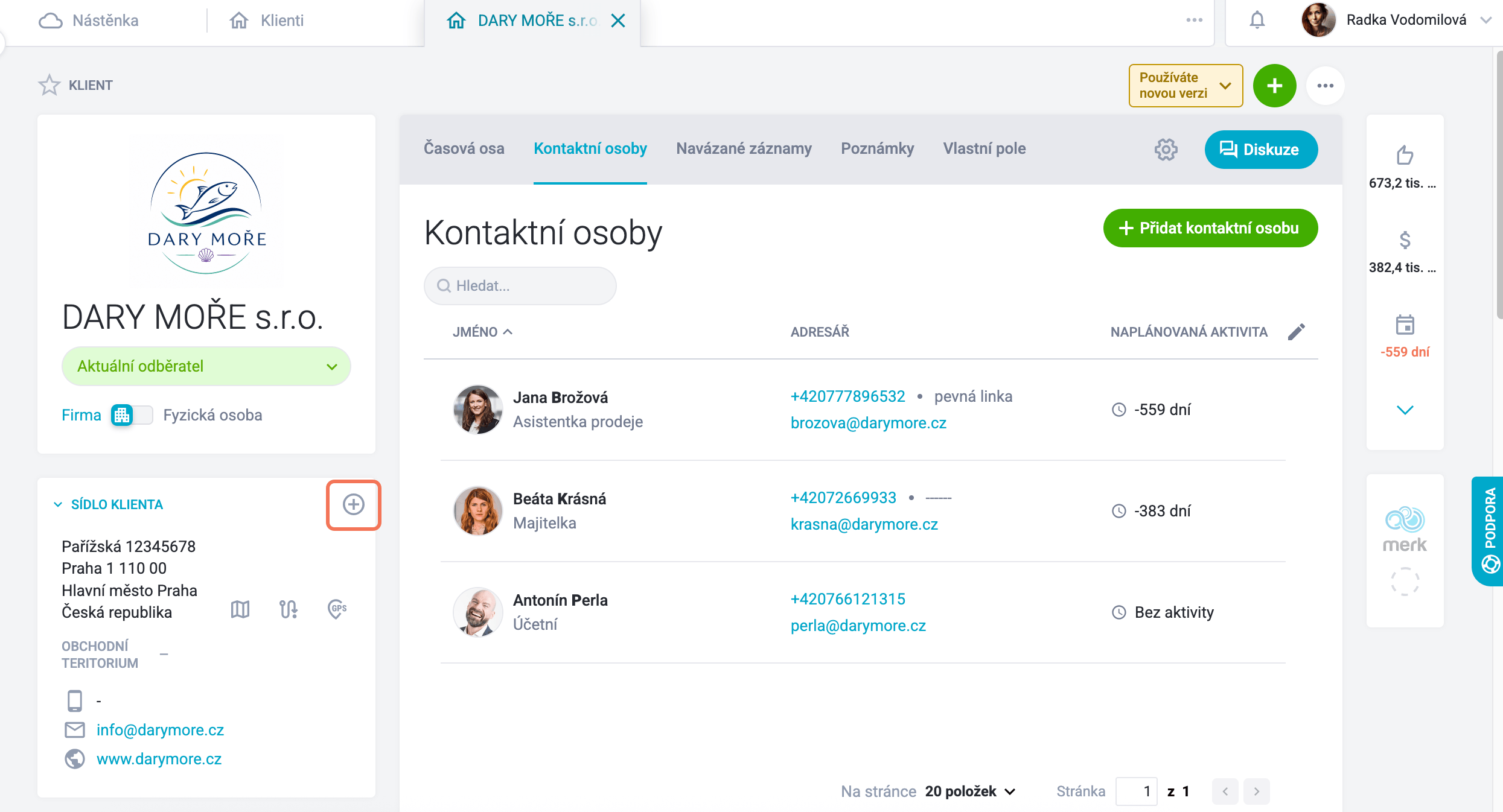Open Antonín Perla contact name
1503x812 pixels.
pyautogui.click(x=560, y=600)
